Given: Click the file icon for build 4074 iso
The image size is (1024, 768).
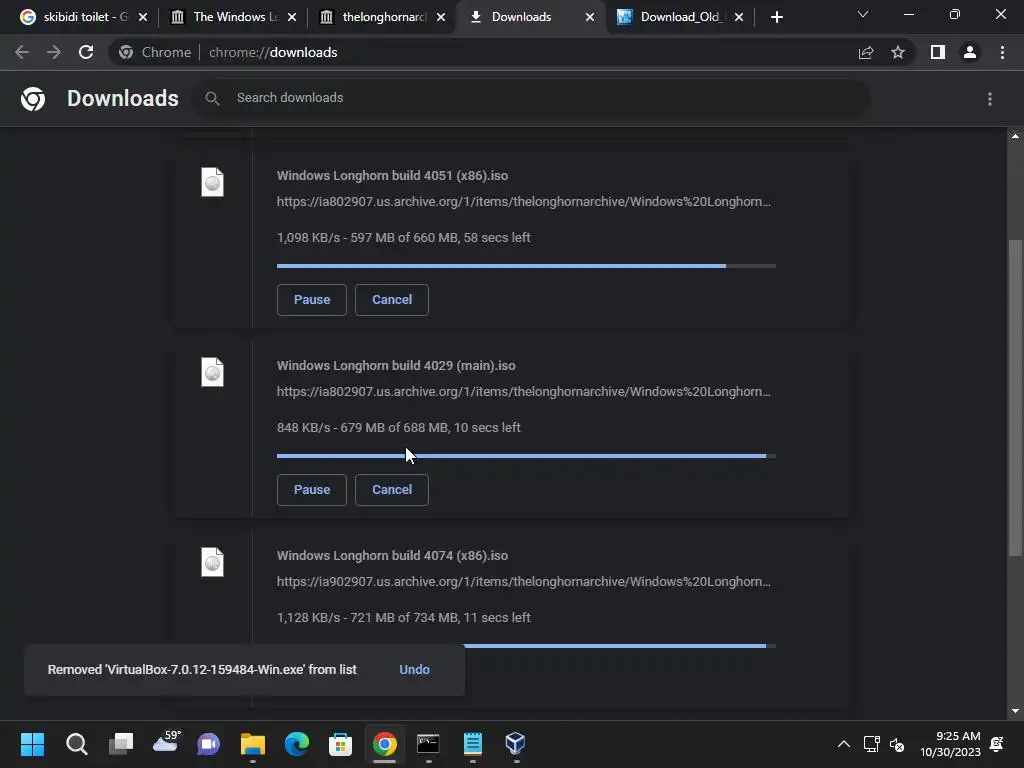Looking at the screenshot, I should [x=212, y=562].
